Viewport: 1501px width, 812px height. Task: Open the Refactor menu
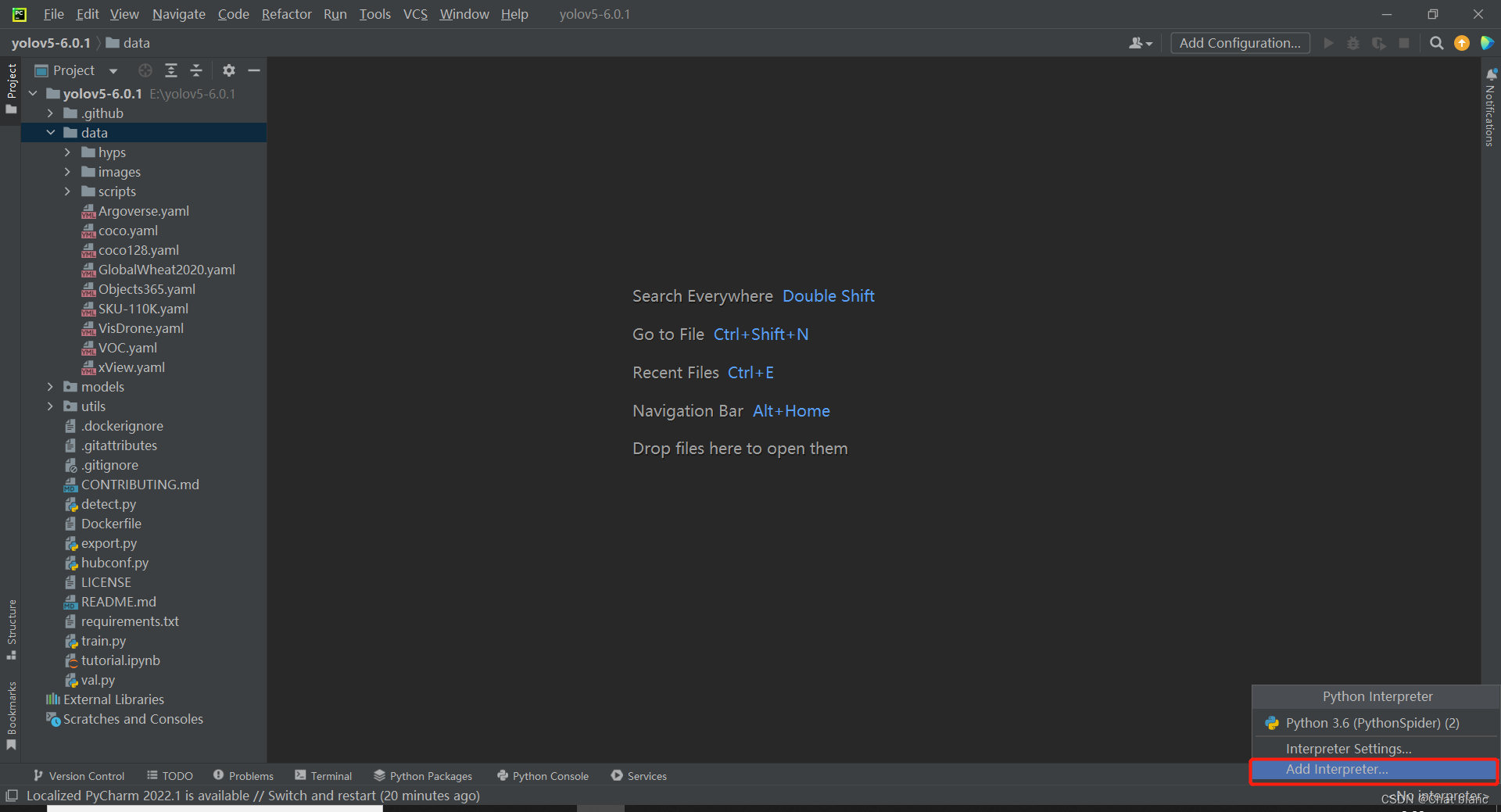(286, 14)
